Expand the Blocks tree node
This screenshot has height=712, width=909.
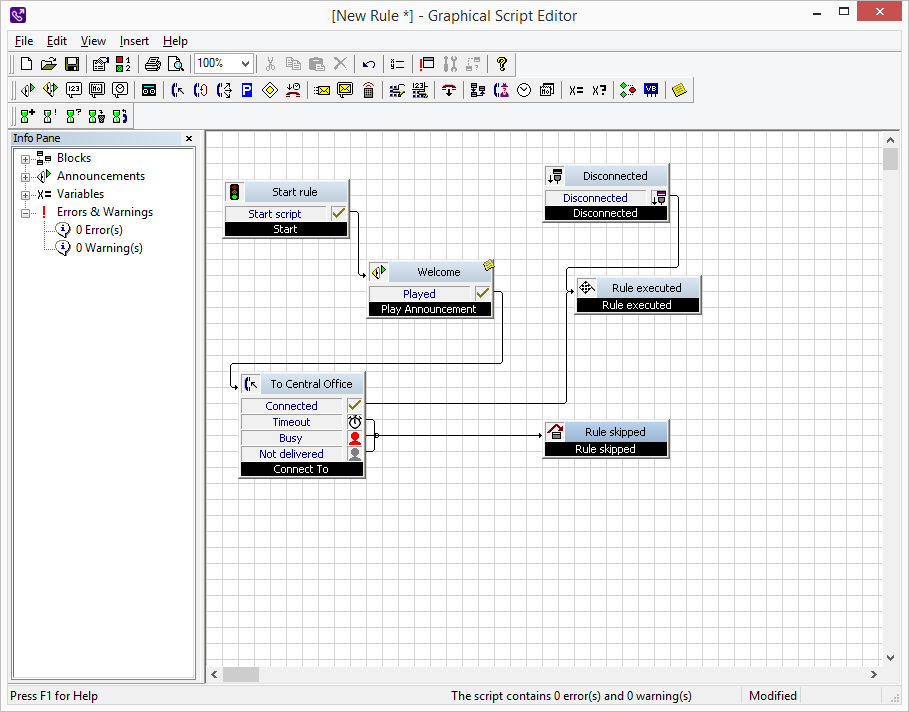tap(26, 158)
